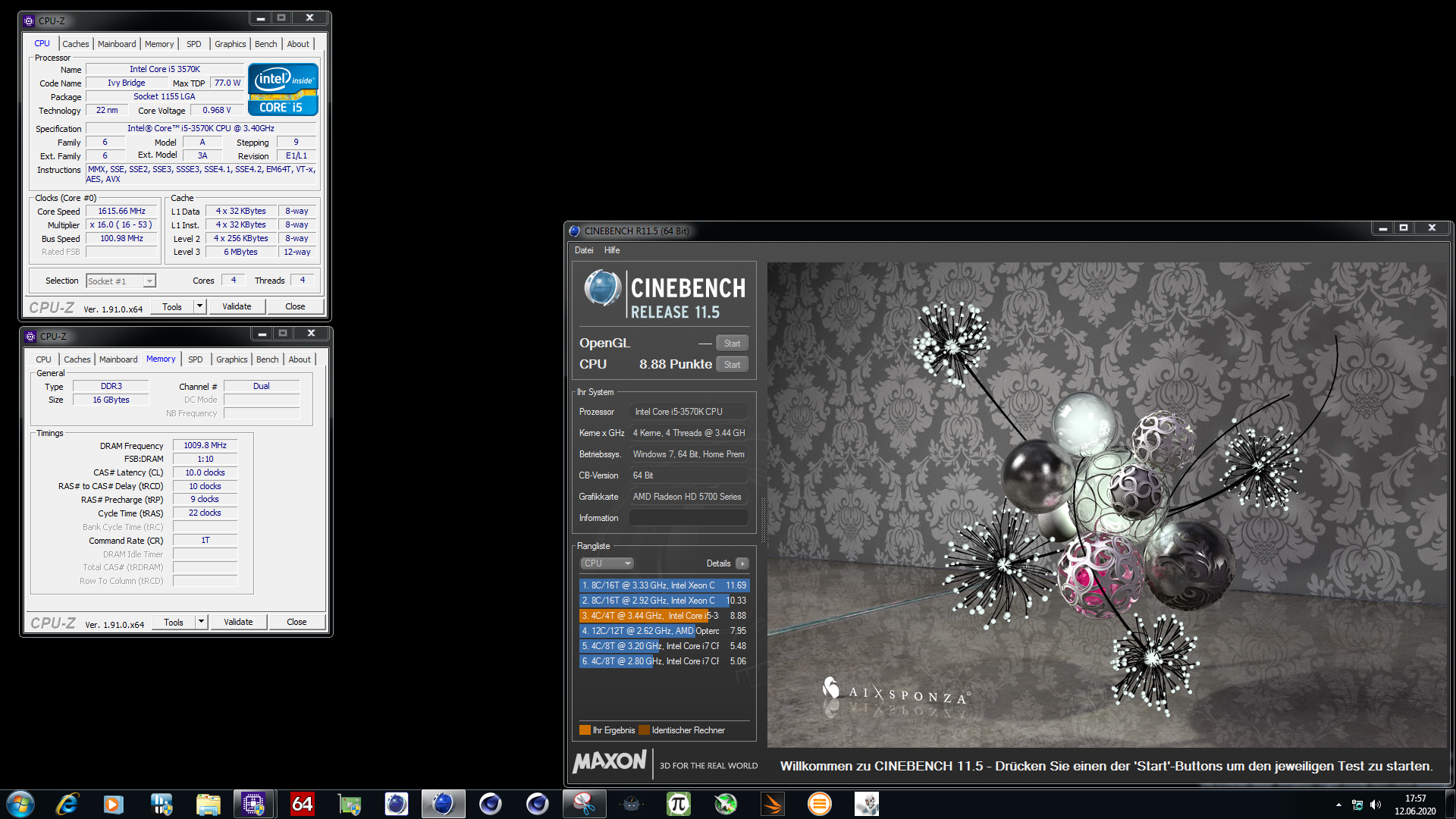This screenshot has width=1456, height=819.
Task: Open the CPU ranking dropdown in Rangliste
Action: (x=607, y=563)
